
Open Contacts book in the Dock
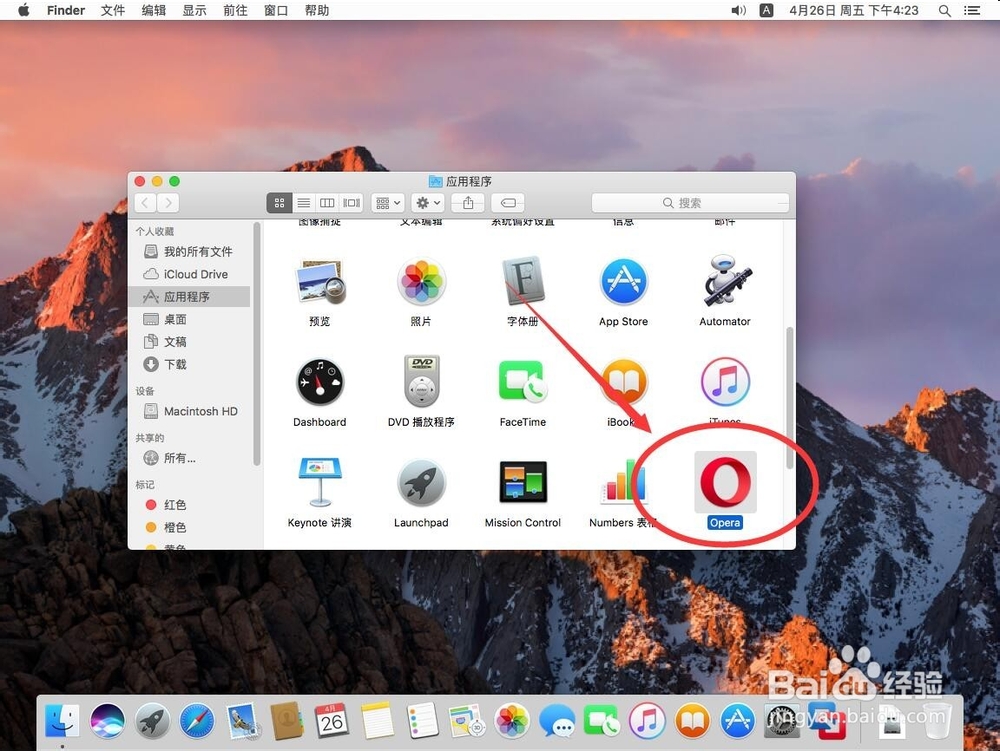tap(287, 721)
